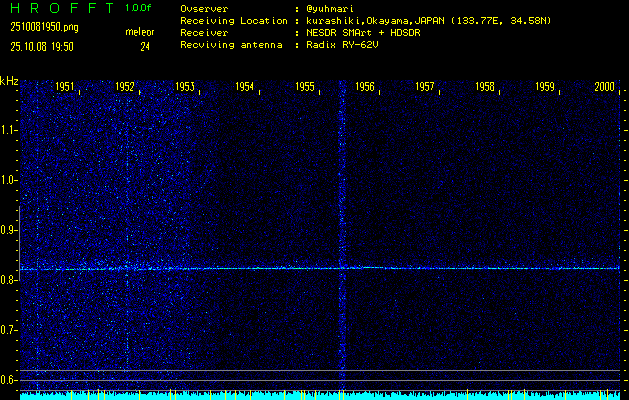Click time marker 1952

[125, 87]
